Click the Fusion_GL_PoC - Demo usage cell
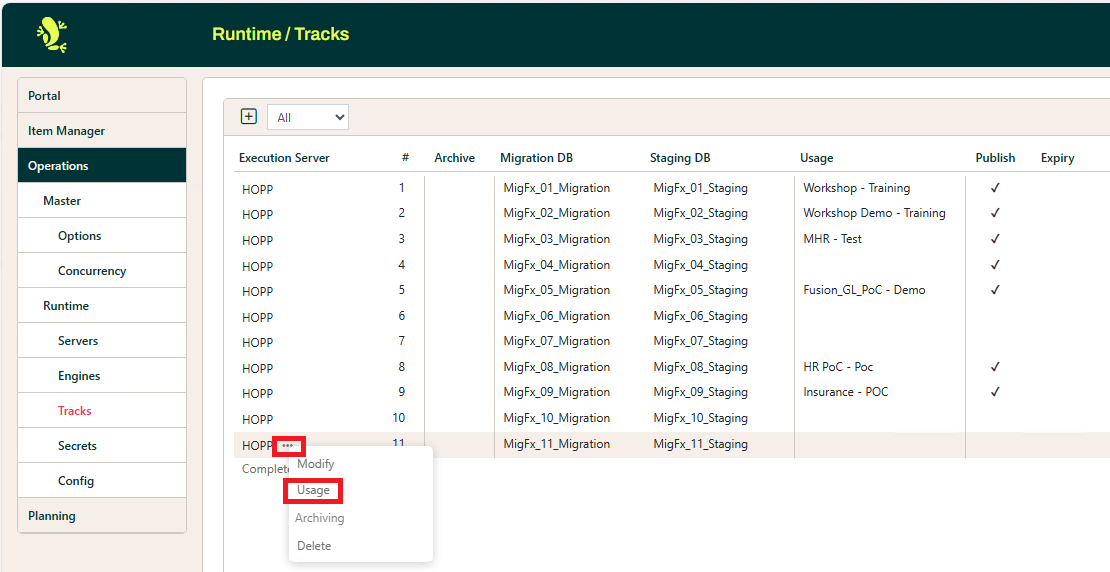 point(864,290)
